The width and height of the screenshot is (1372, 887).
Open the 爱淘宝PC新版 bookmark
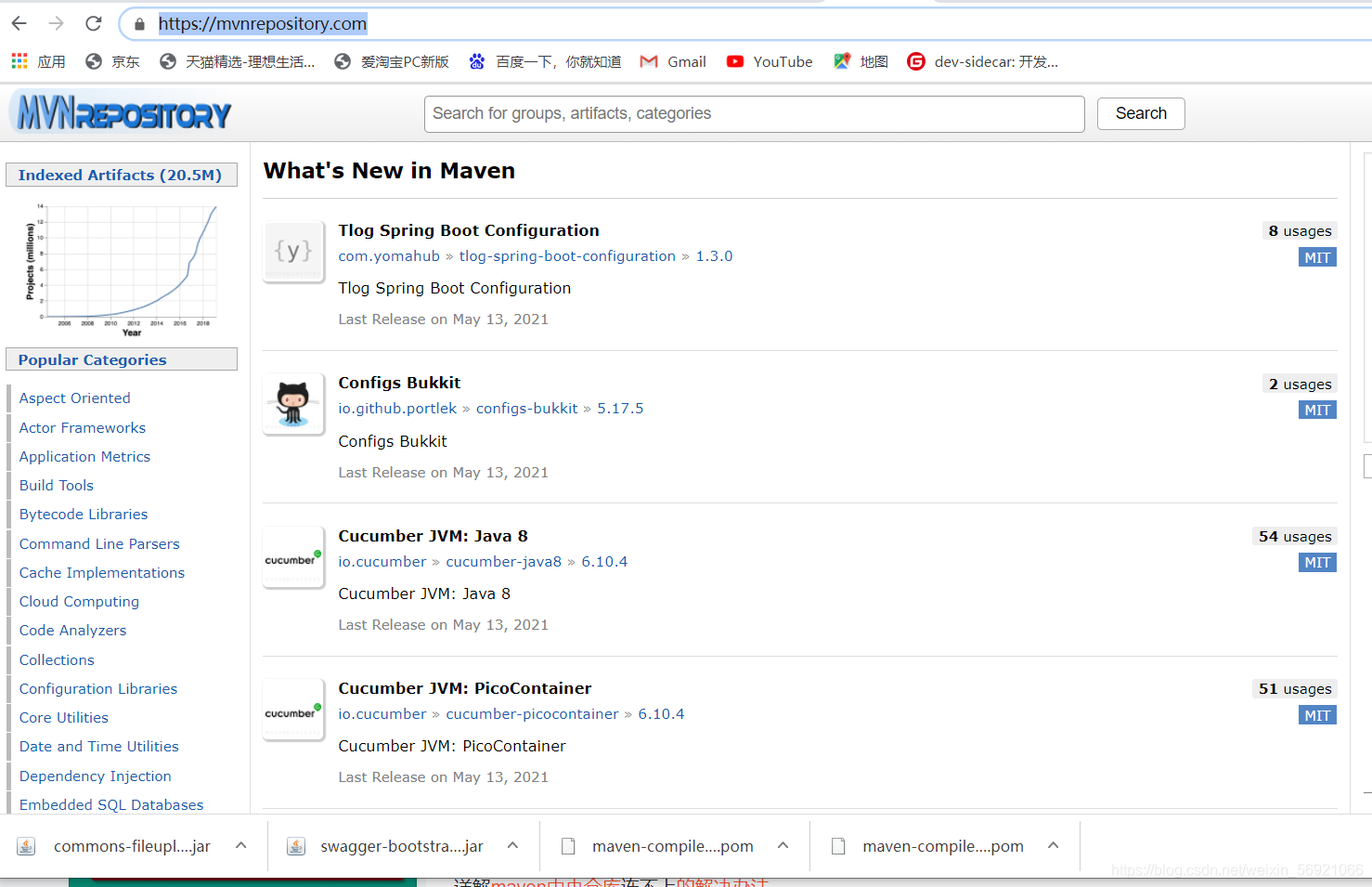click(x=393, y=61)
